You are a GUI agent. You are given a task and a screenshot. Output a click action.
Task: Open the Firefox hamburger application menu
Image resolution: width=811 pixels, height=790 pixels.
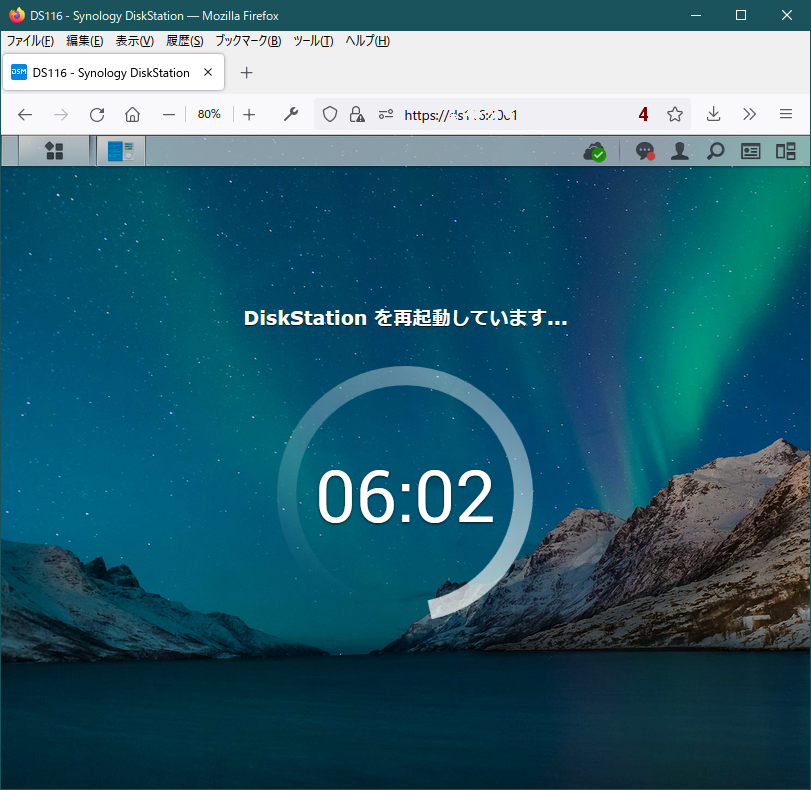(786, 114)
